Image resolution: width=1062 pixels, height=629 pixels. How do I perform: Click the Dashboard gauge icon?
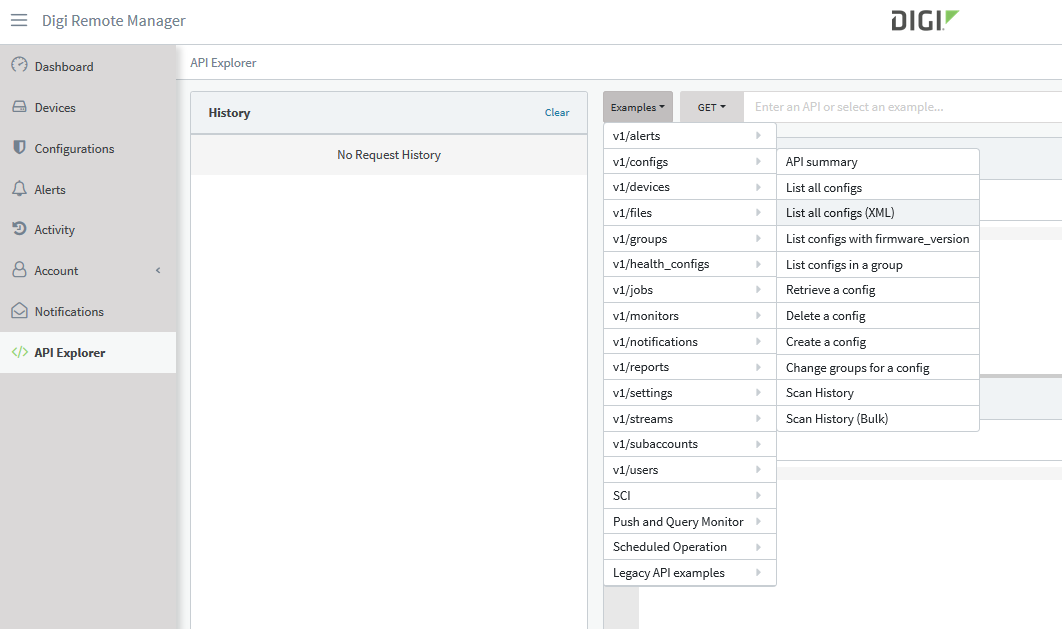pyautogui.click(x=20, y=65)
